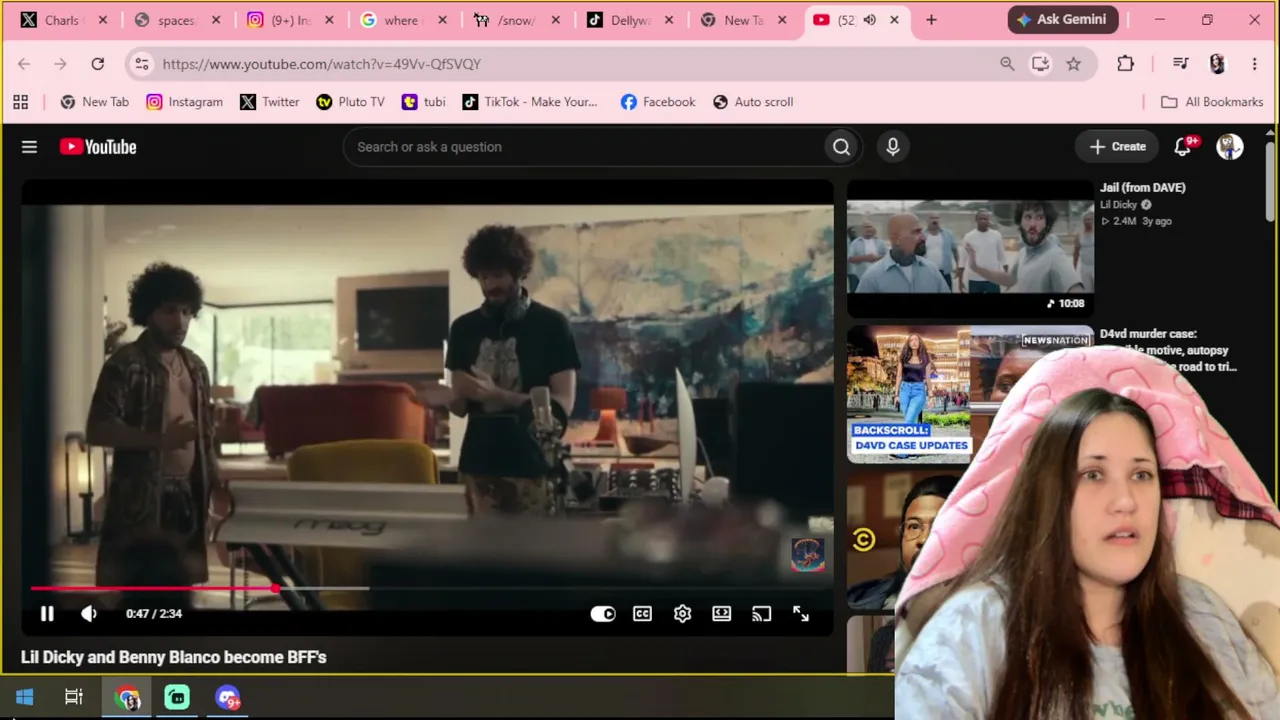This screenshot has height=720, width=1280.
Task: Open the Twitter bookmark
Action: (269, 102)
